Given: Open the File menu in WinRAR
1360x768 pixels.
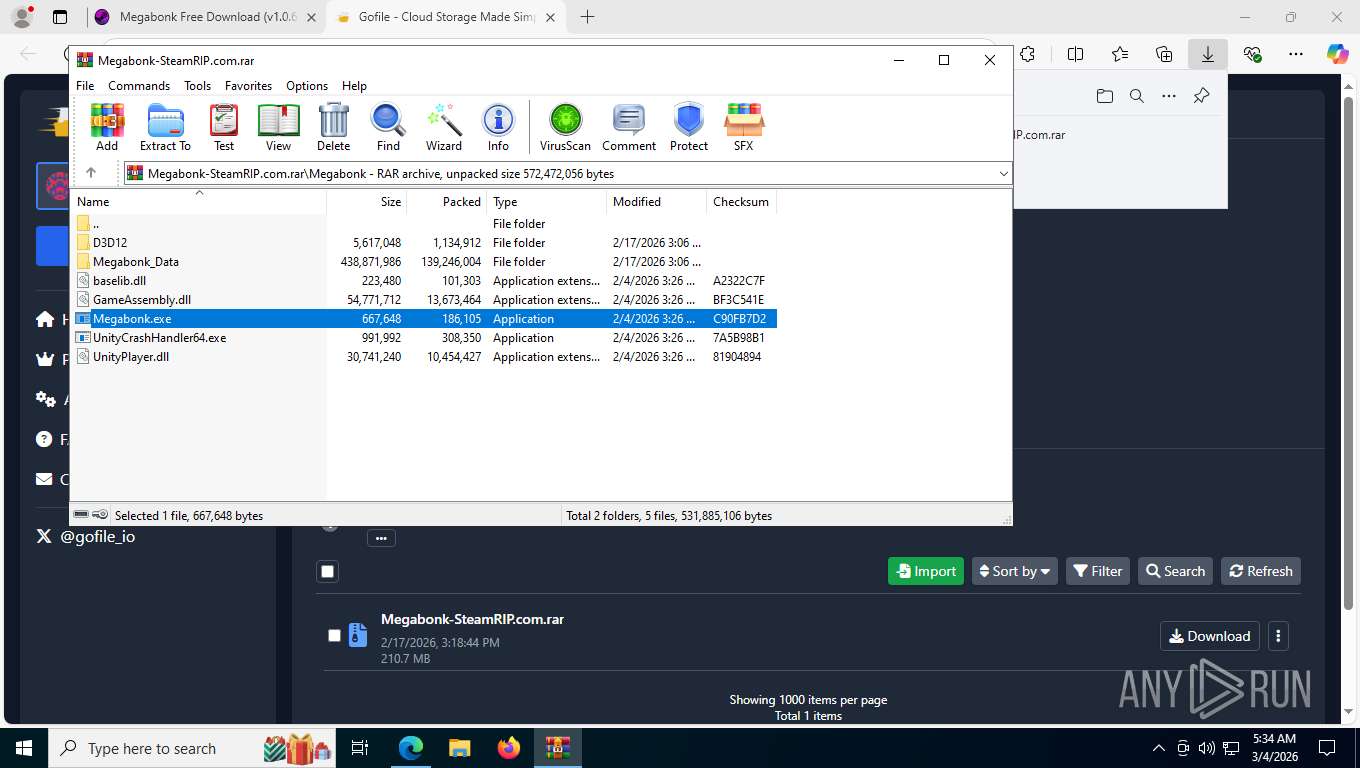Looking at the screenshot, I should [85, 86].
